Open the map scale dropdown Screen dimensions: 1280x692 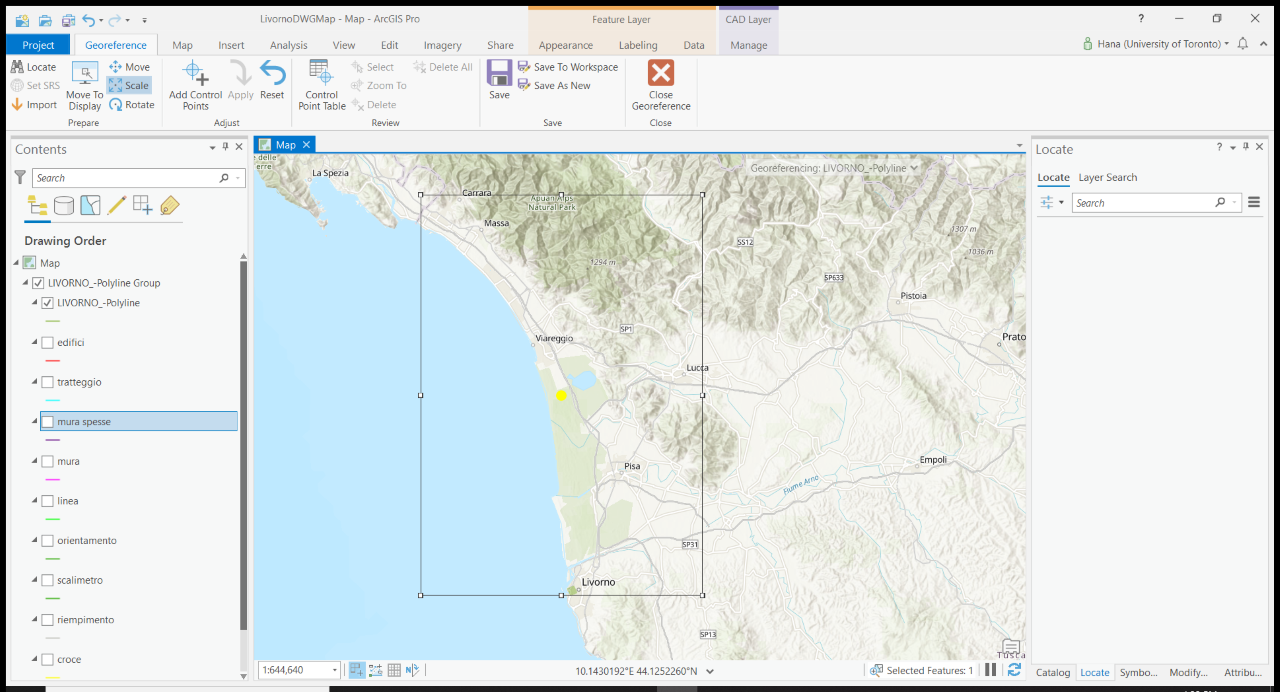[x=334, y=670]
